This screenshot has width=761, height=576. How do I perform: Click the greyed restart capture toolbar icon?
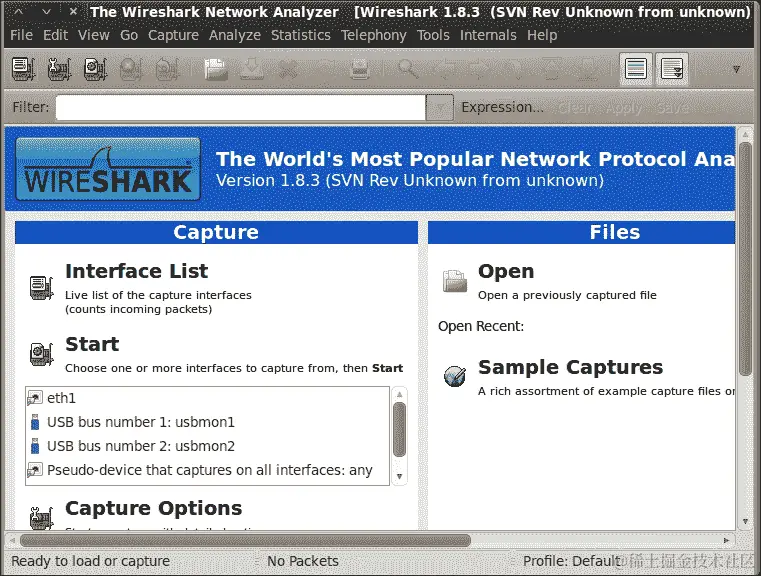167,69
